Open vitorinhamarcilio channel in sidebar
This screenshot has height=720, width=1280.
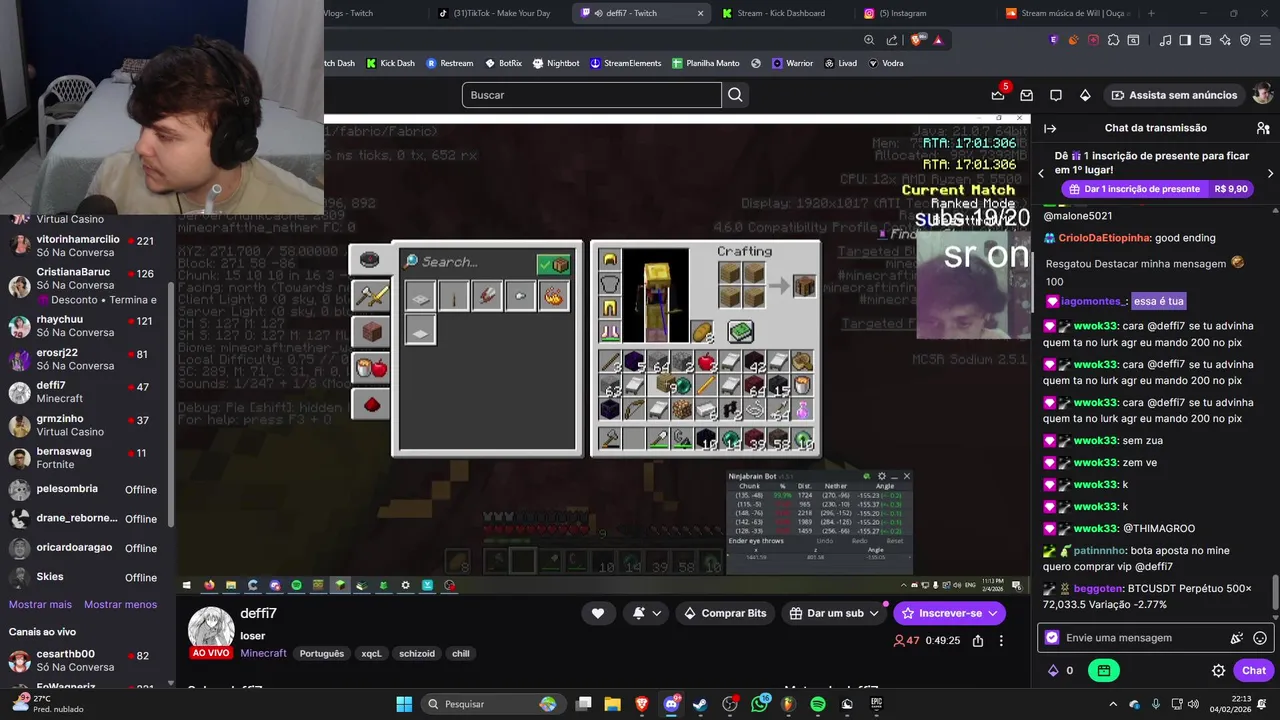85,246
